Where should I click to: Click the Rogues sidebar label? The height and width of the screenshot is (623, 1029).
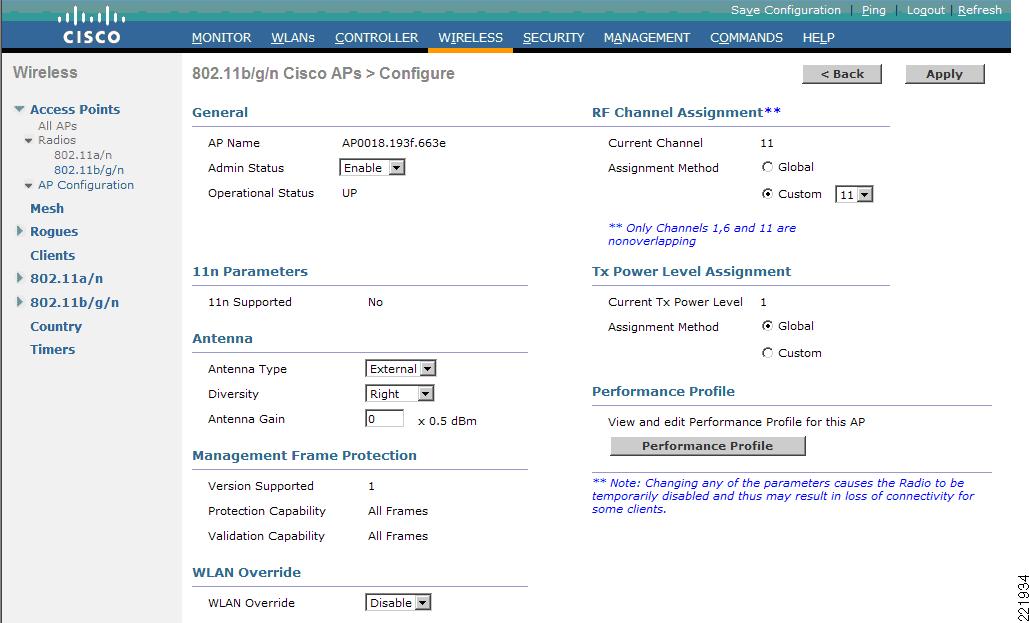(54, 231)
